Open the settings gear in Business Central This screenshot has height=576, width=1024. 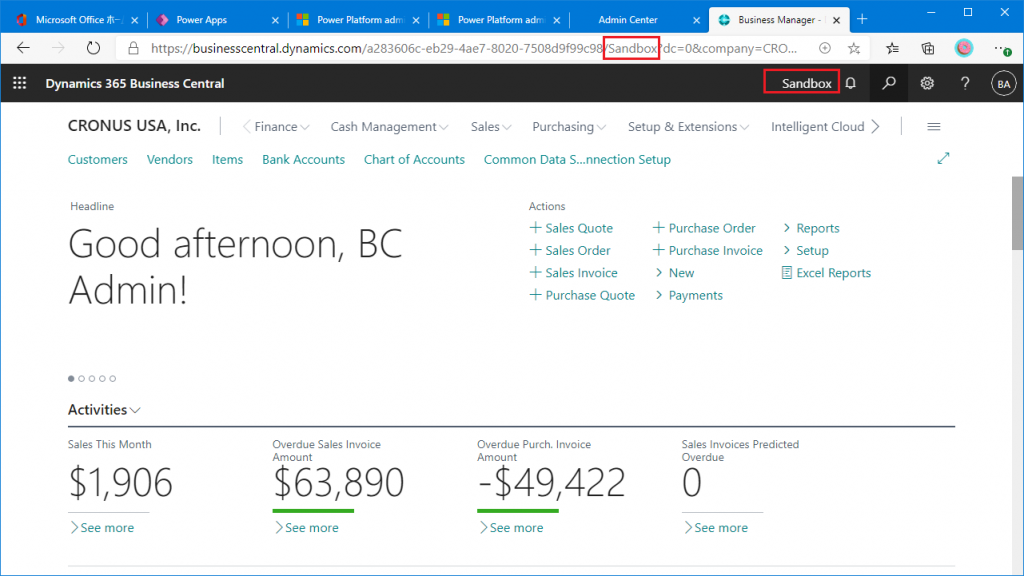click(927, 83)
